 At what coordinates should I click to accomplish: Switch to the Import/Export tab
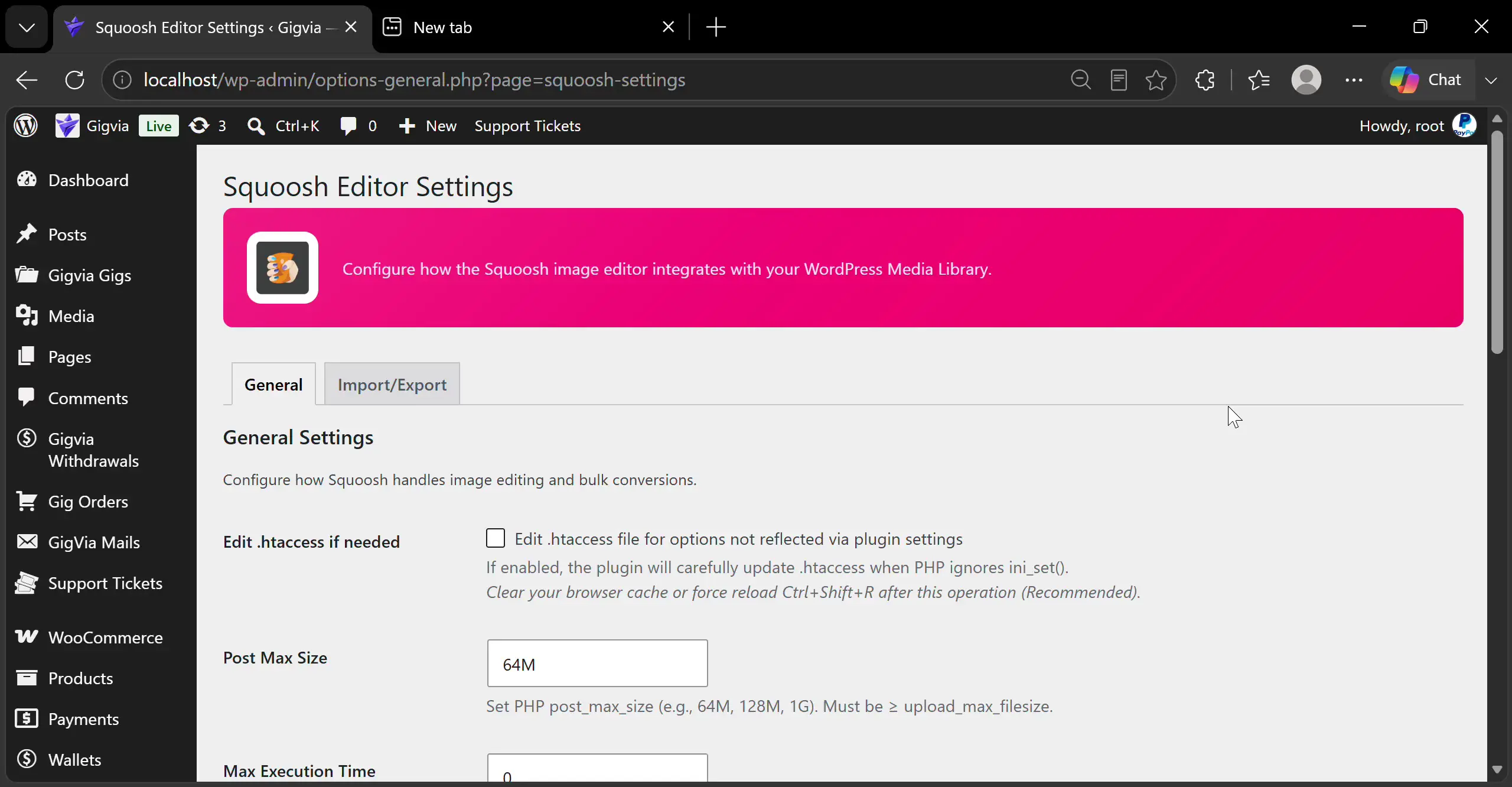point(392,384)
